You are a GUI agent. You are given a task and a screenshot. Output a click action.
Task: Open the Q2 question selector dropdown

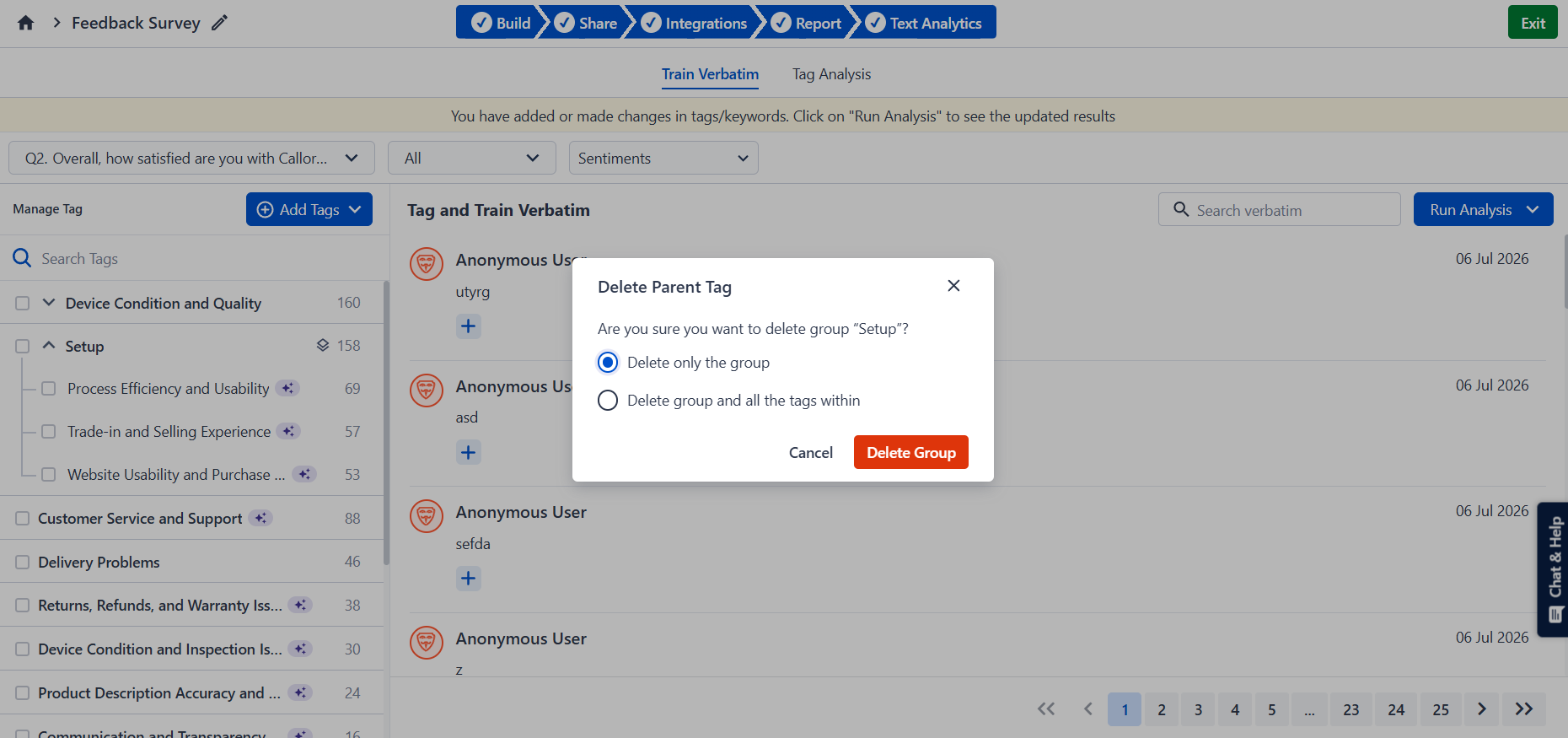[191, 158]
